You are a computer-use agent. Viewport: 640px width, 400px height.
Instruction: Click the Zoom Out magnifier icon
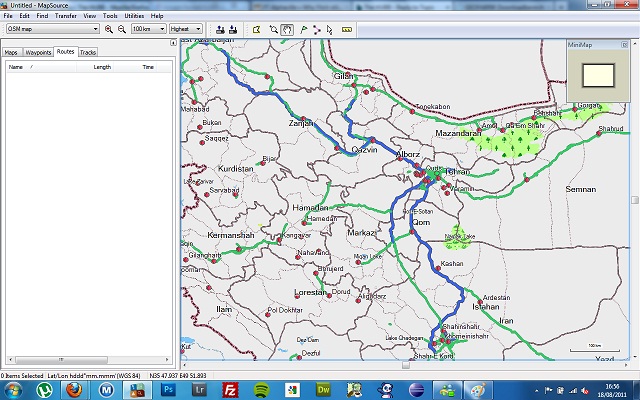pos(122,29)
